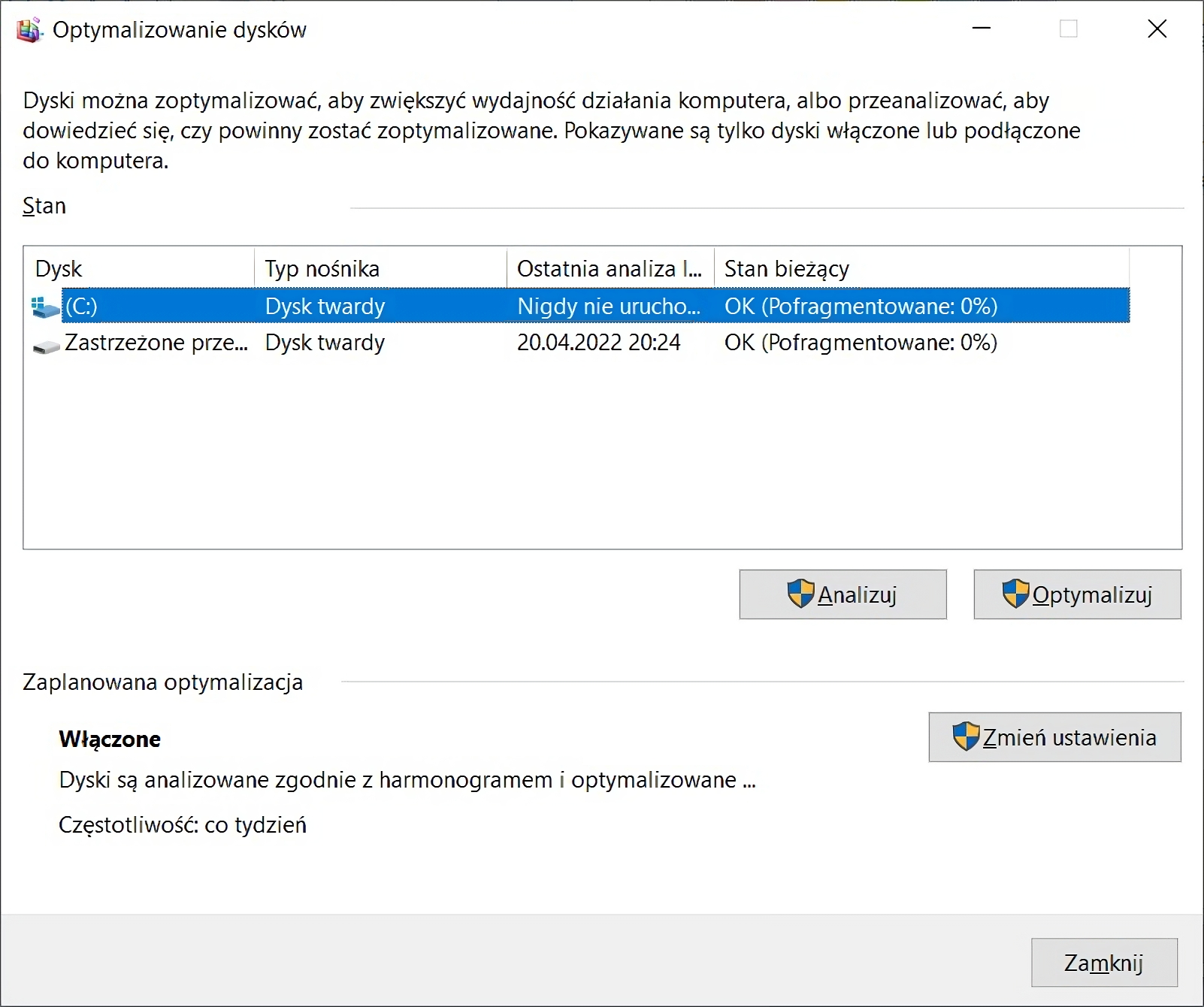Click the UAC shield on the Analizuj button
Screen dimensions: 1204x1007
point(801,594)
